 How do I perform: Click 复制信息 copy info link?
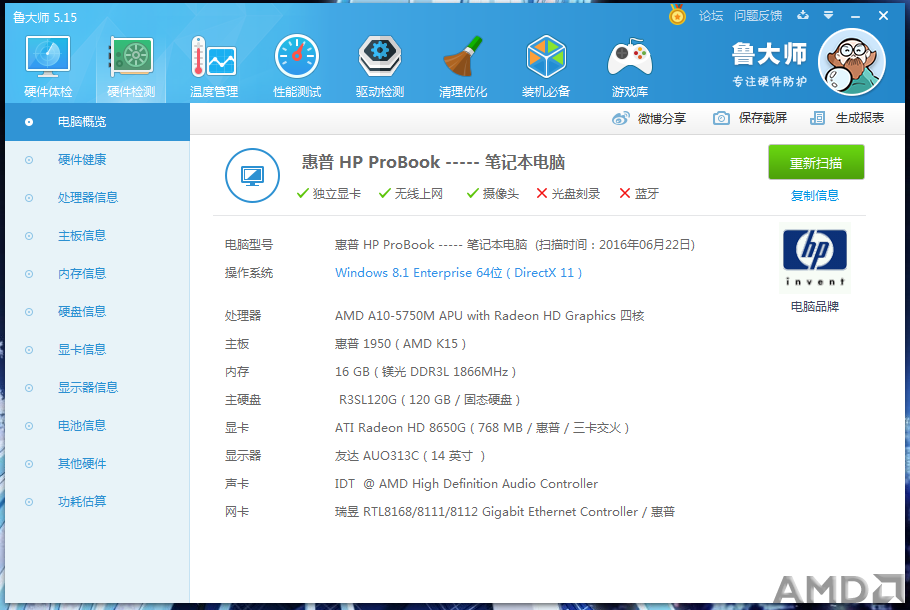pos(815,196)
